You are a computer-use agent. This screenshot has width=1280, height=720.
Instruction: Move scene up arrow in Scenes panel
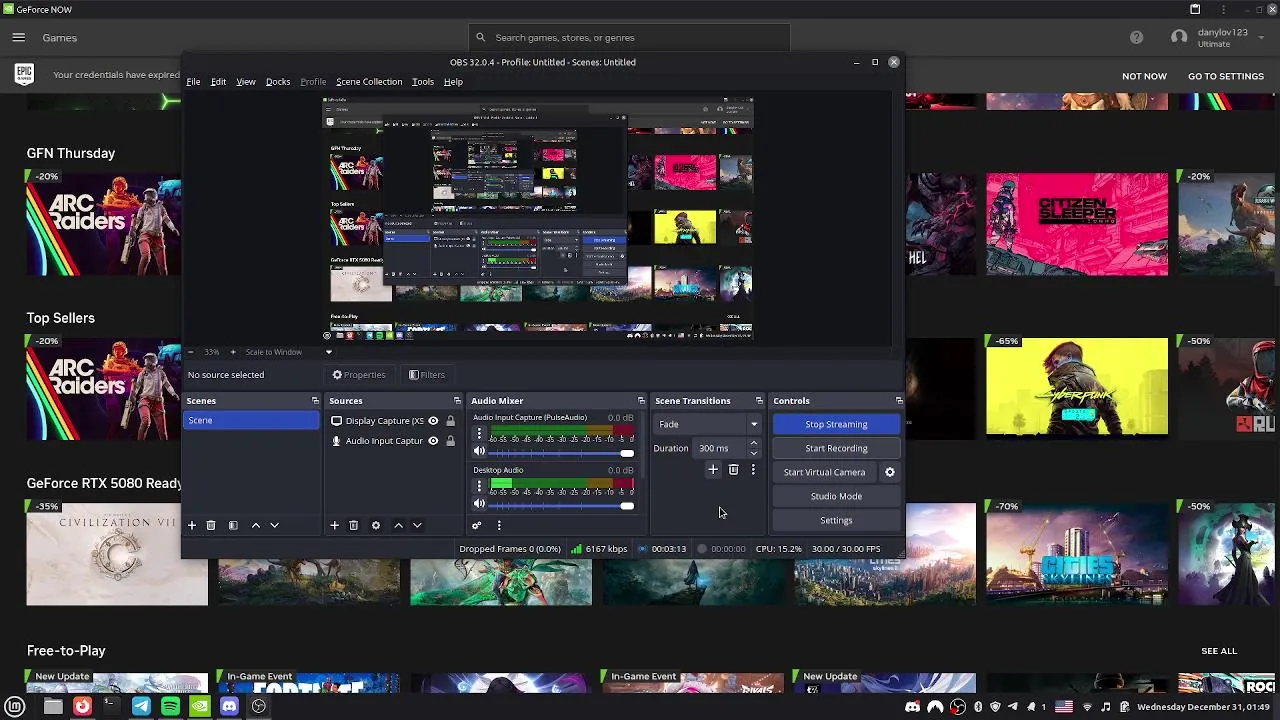(256, 525)
